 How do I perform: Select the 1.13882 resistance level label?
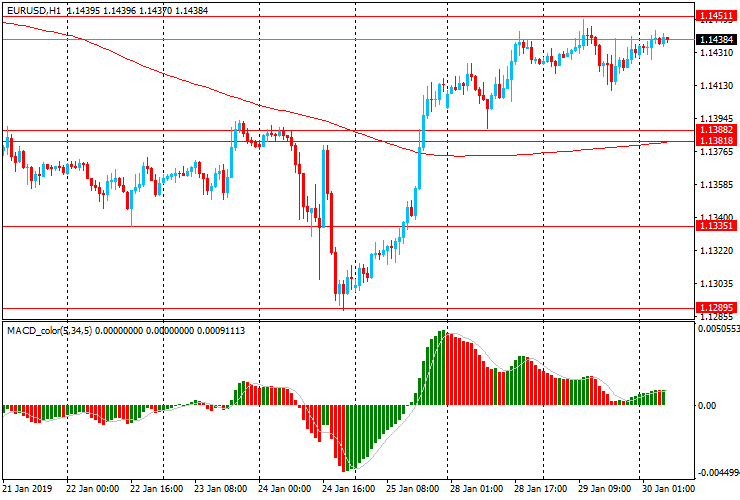pos(717,130)
